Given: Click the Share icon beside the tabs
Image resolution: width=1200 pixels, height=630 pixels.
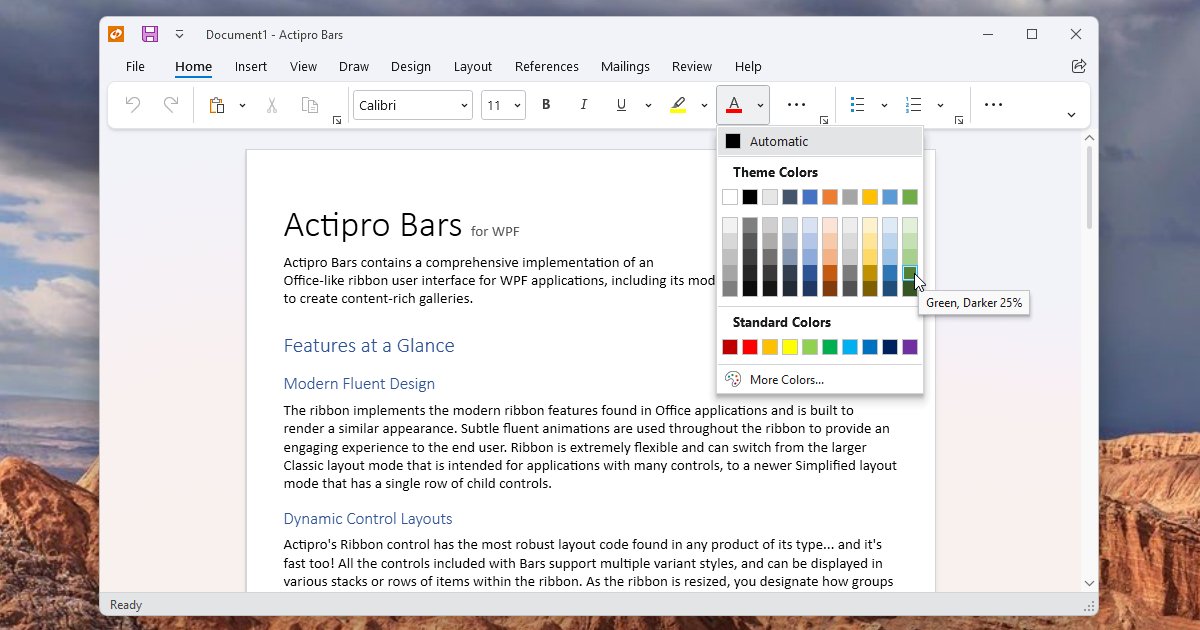Looking at the screenshot, I should point(1078,66).
